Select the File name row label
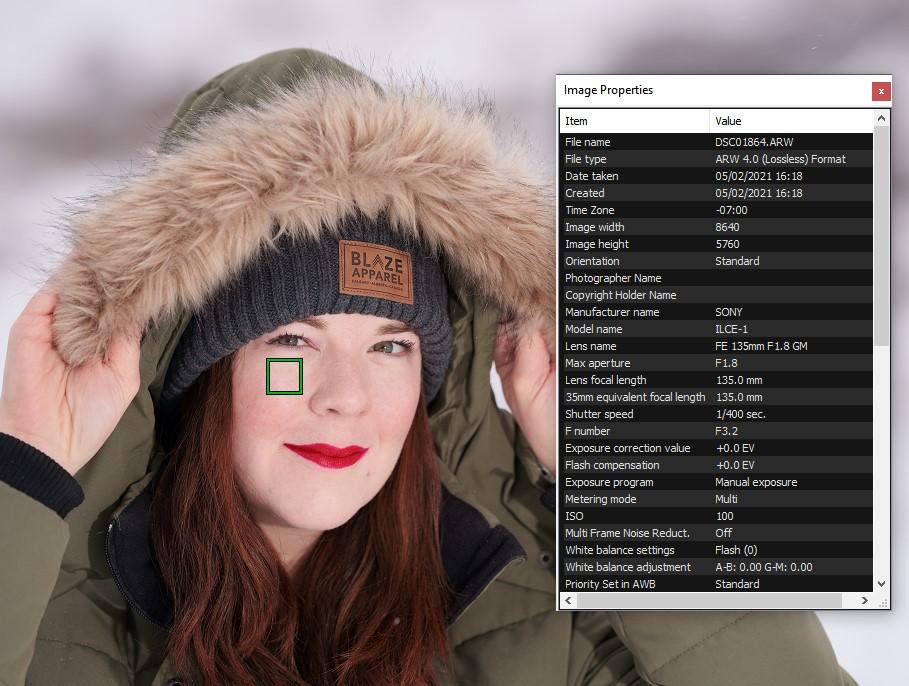 (587, 142)
